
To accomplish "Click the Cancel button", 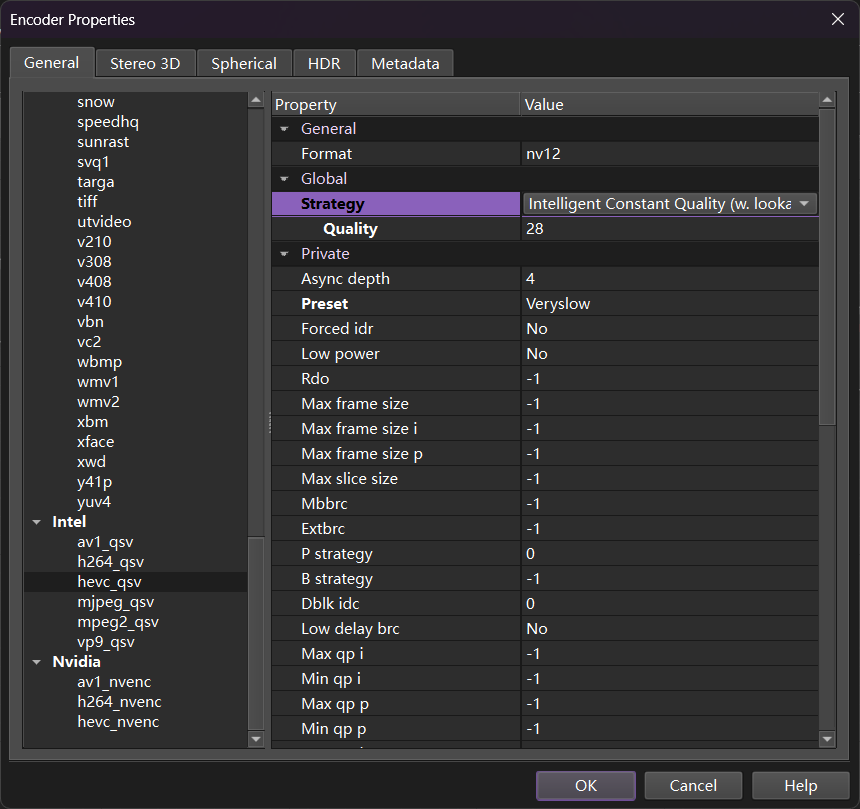I will 693,786.
